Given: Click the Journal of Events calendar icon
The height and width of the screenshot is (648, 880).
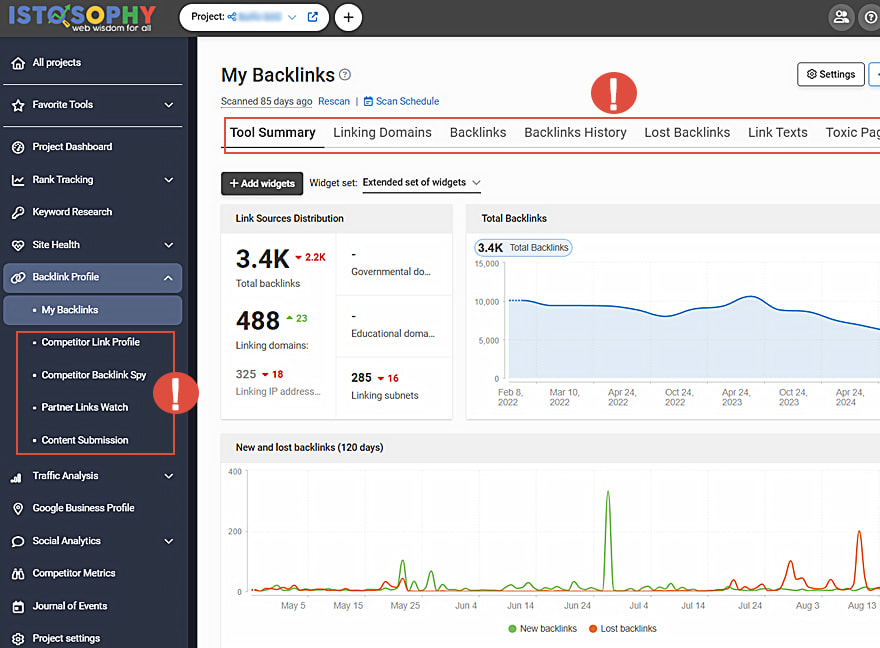Looking at the screenshot, I should click(x=18, y=607).
